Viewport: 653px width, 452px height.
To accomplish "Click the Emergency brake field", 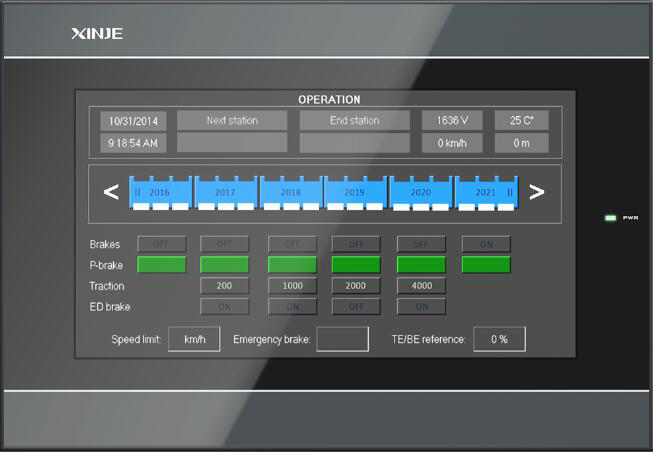I will [342, 339].
